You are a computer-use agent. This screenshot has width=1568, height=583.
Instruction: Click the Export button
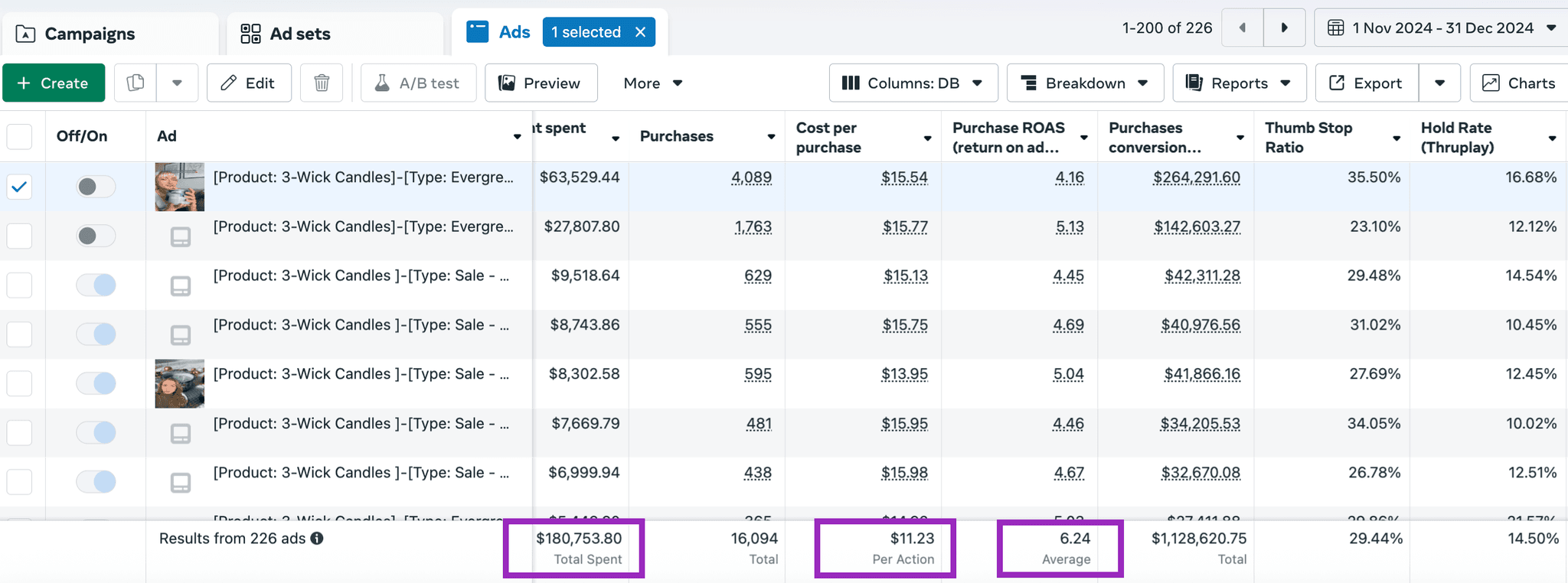point(1367,83)
